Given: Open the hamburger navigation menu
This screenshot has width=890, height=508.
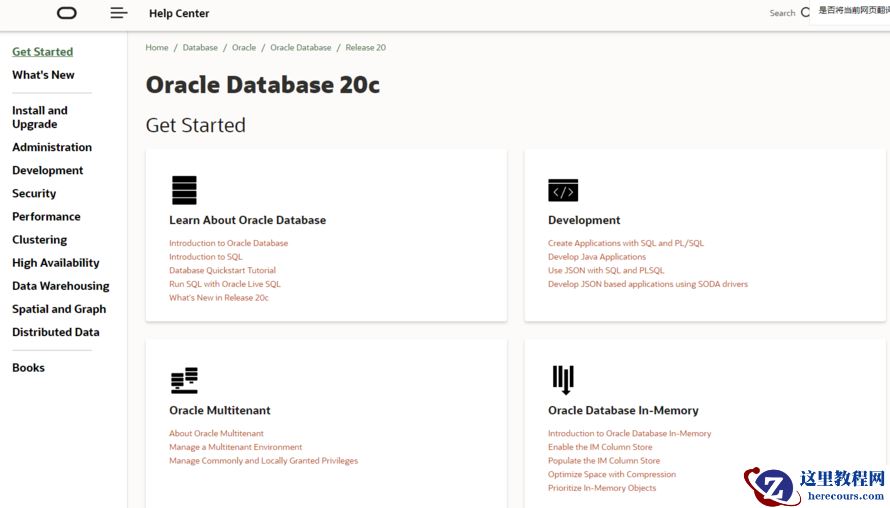Looking at the screenshot, I should click(x=119, y=13).
